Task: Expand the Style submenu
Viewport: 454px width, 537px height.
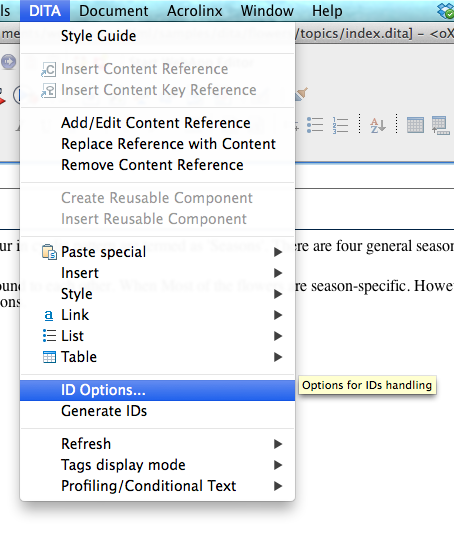Action: click(157, 294)
